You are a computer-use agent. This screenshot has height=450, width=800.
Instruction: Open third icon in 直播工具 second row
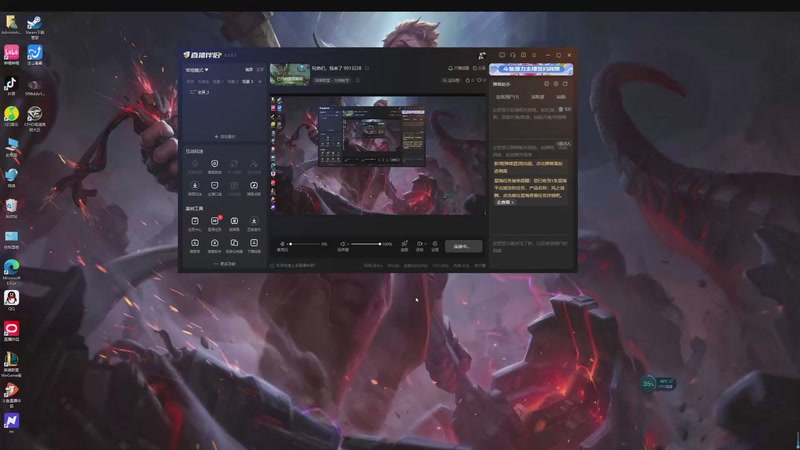(x=234, y=245)
